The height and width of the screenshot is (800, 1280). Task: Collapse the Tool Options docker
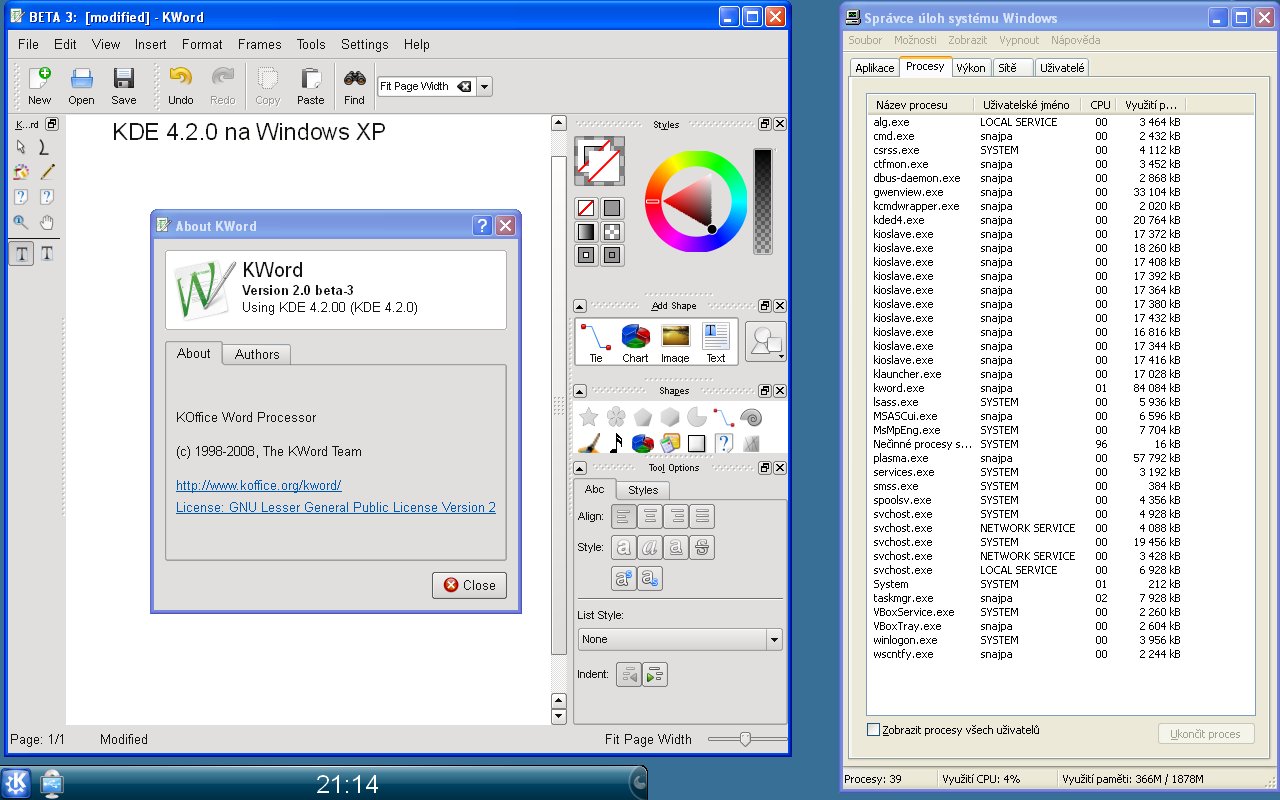tap(580, 467)
